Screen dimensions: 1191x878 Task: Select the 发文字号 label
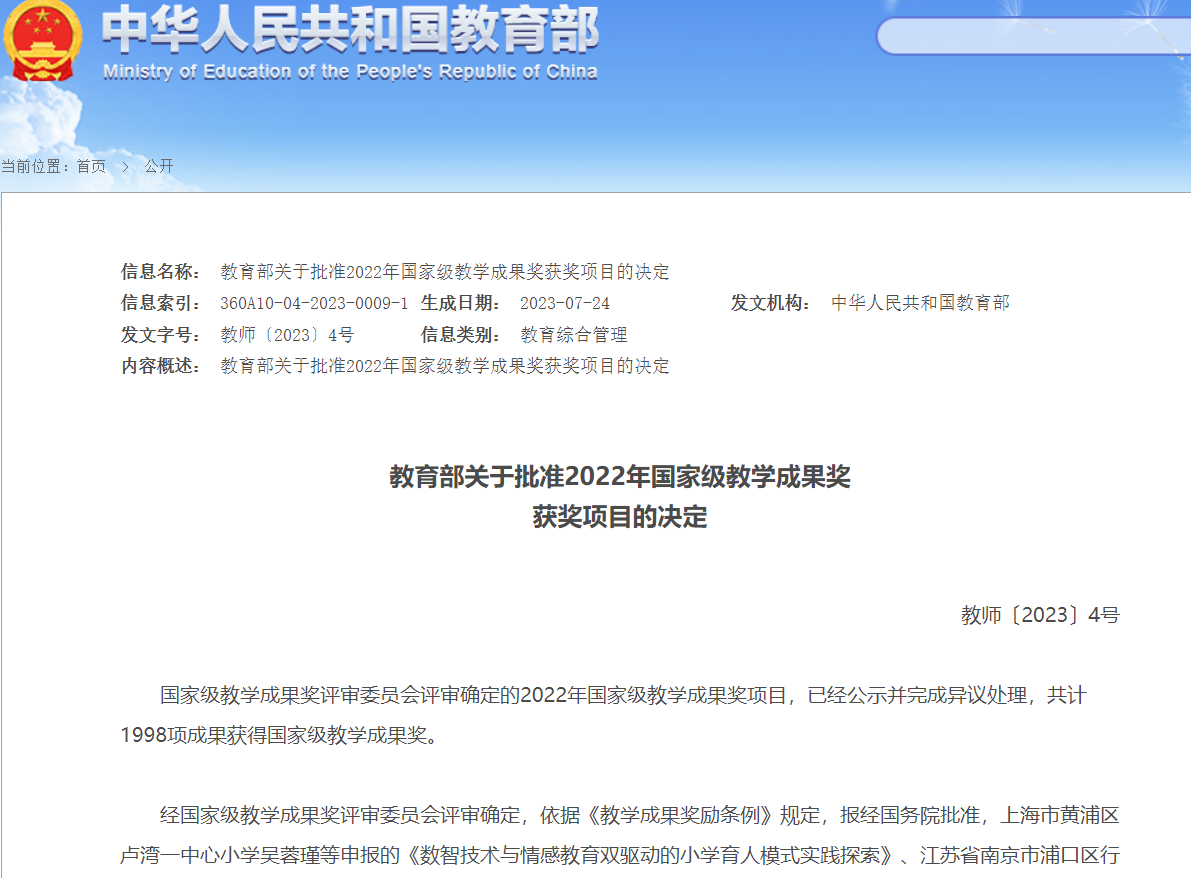click(x=160, y=335)
